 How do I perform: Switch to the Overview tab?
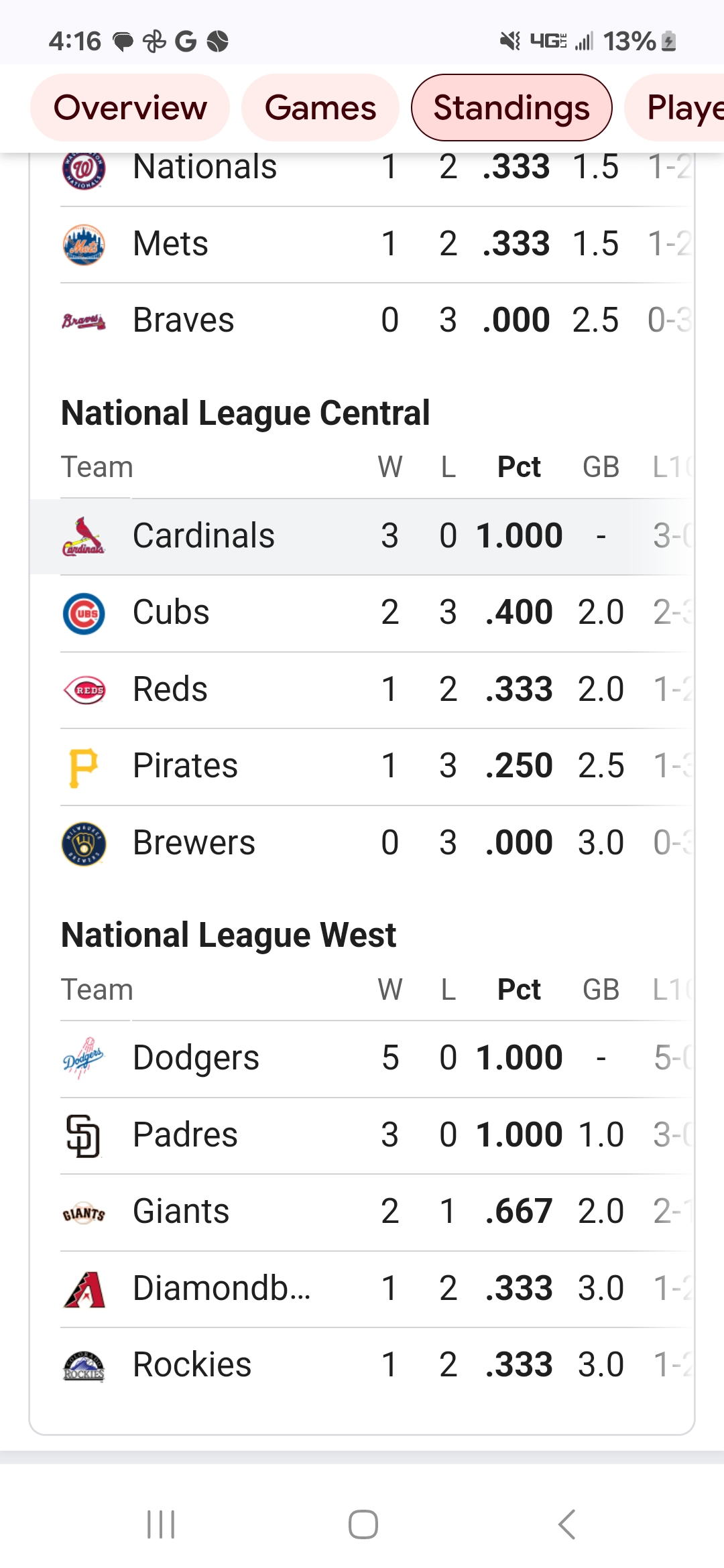pos(130,108)
